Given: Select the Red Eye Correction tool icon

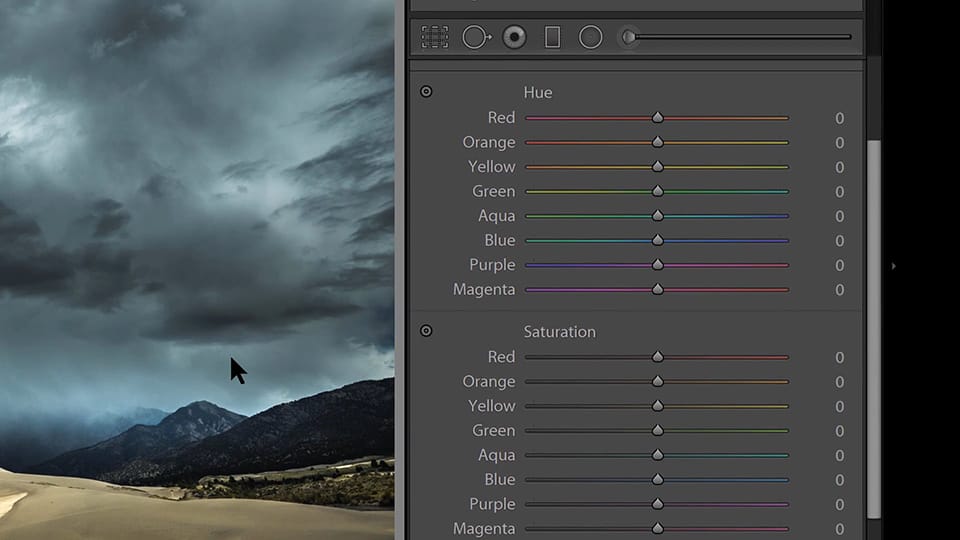Looking at the screenshot, I should coord(514,37).
